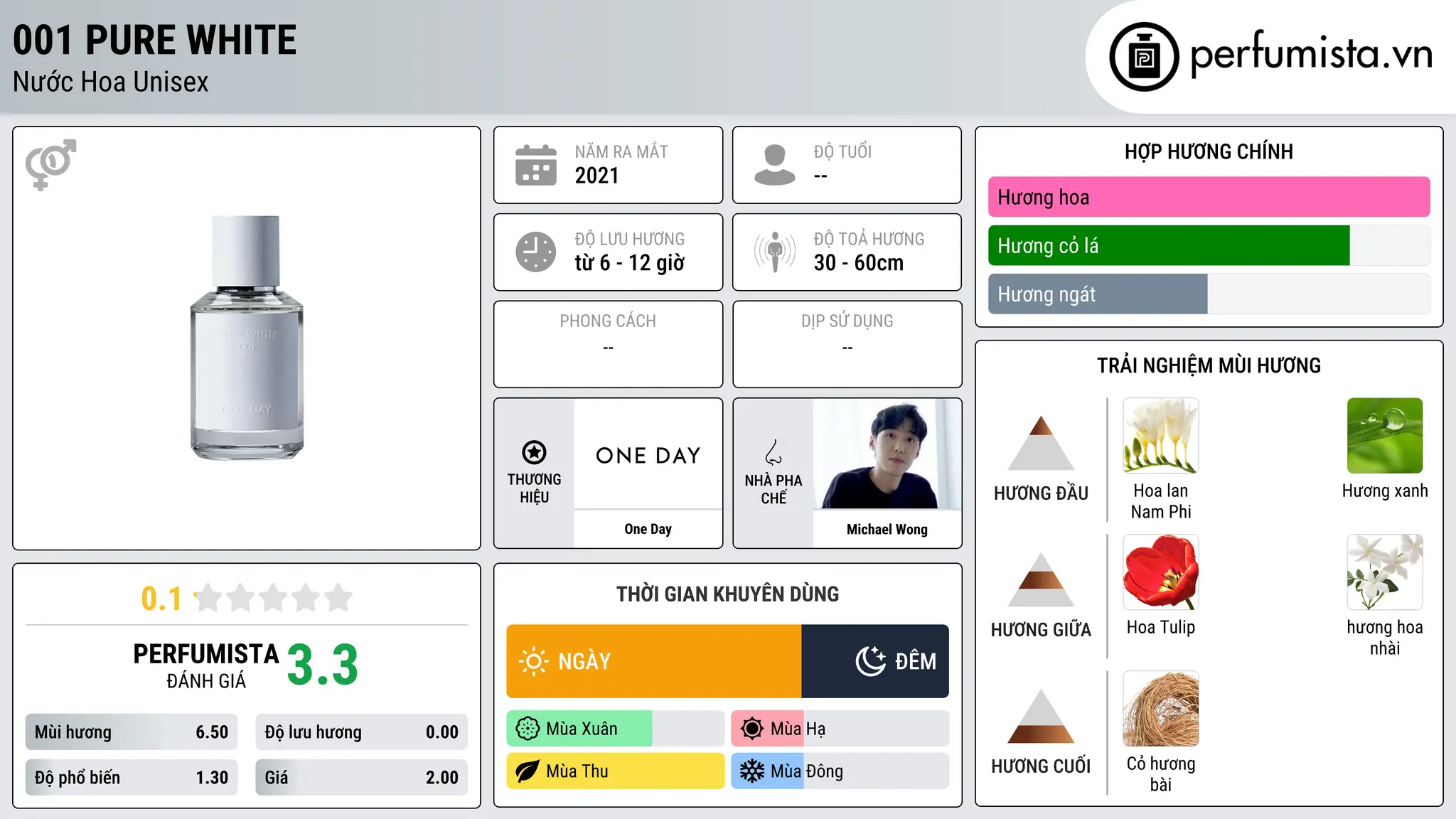Click the Pure White bottle product image
The height and width of the screenshot is (819, 1456).
(247, 338)
